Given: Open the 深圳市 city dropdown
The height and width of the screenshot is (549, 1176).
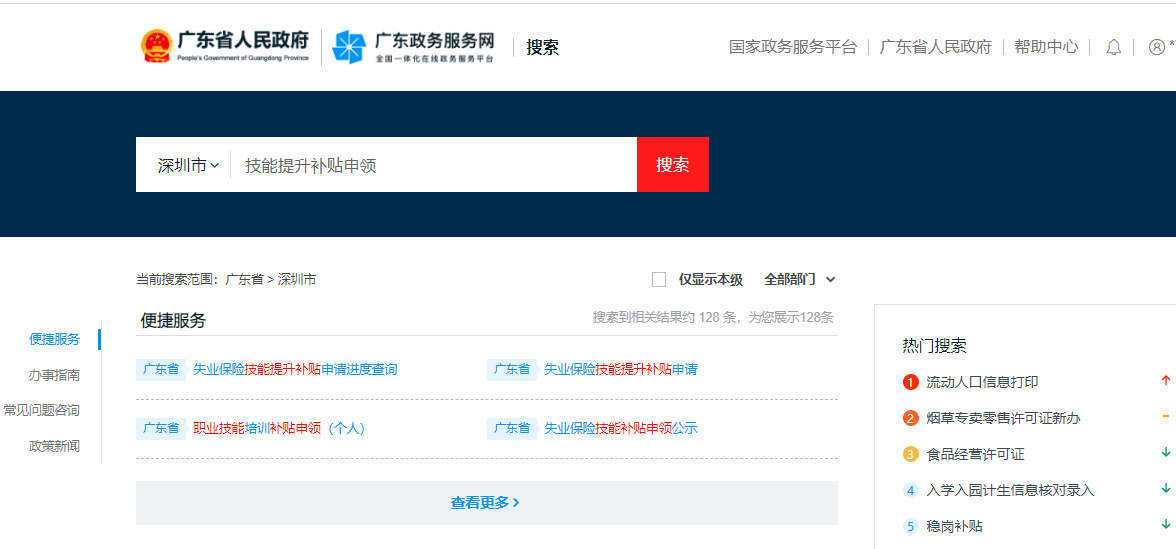Looking at the screenshot, I should (188, 166).
